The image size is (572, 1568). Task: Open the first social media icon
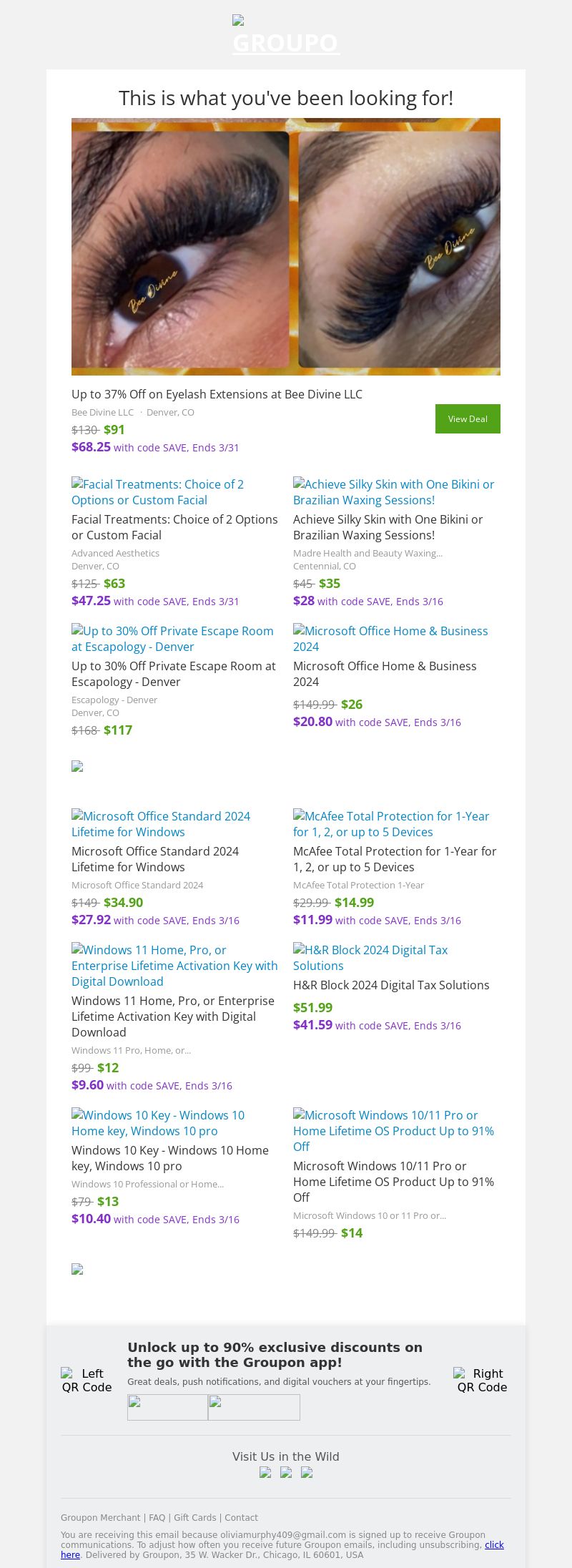(x=265, y=1472)
